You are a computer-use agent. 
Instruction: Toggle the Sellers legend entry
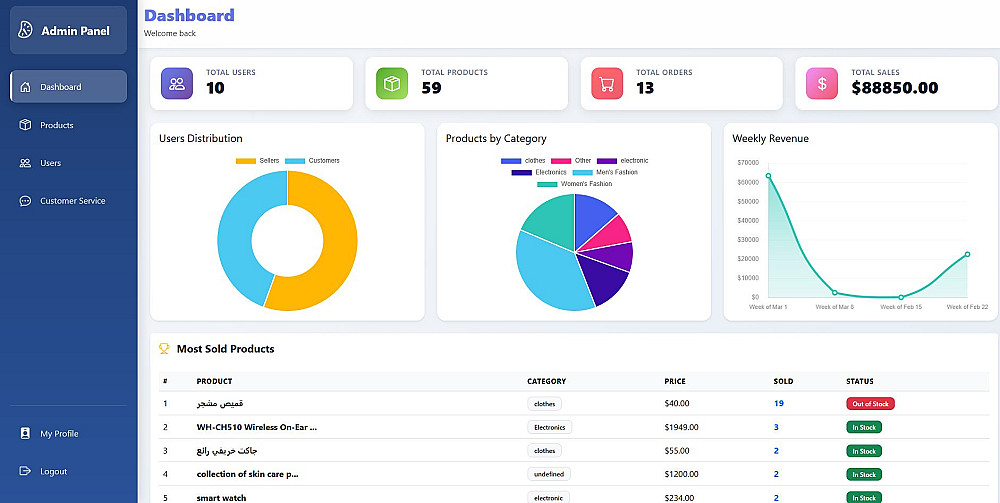[x=257, y=161]
